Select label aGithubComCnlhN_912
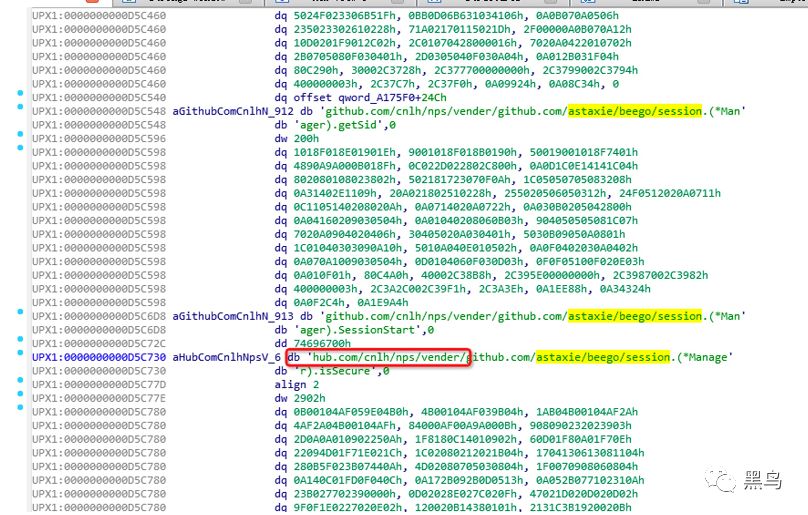This screenshot has width=808, height=515. click(x=232, y=111)
